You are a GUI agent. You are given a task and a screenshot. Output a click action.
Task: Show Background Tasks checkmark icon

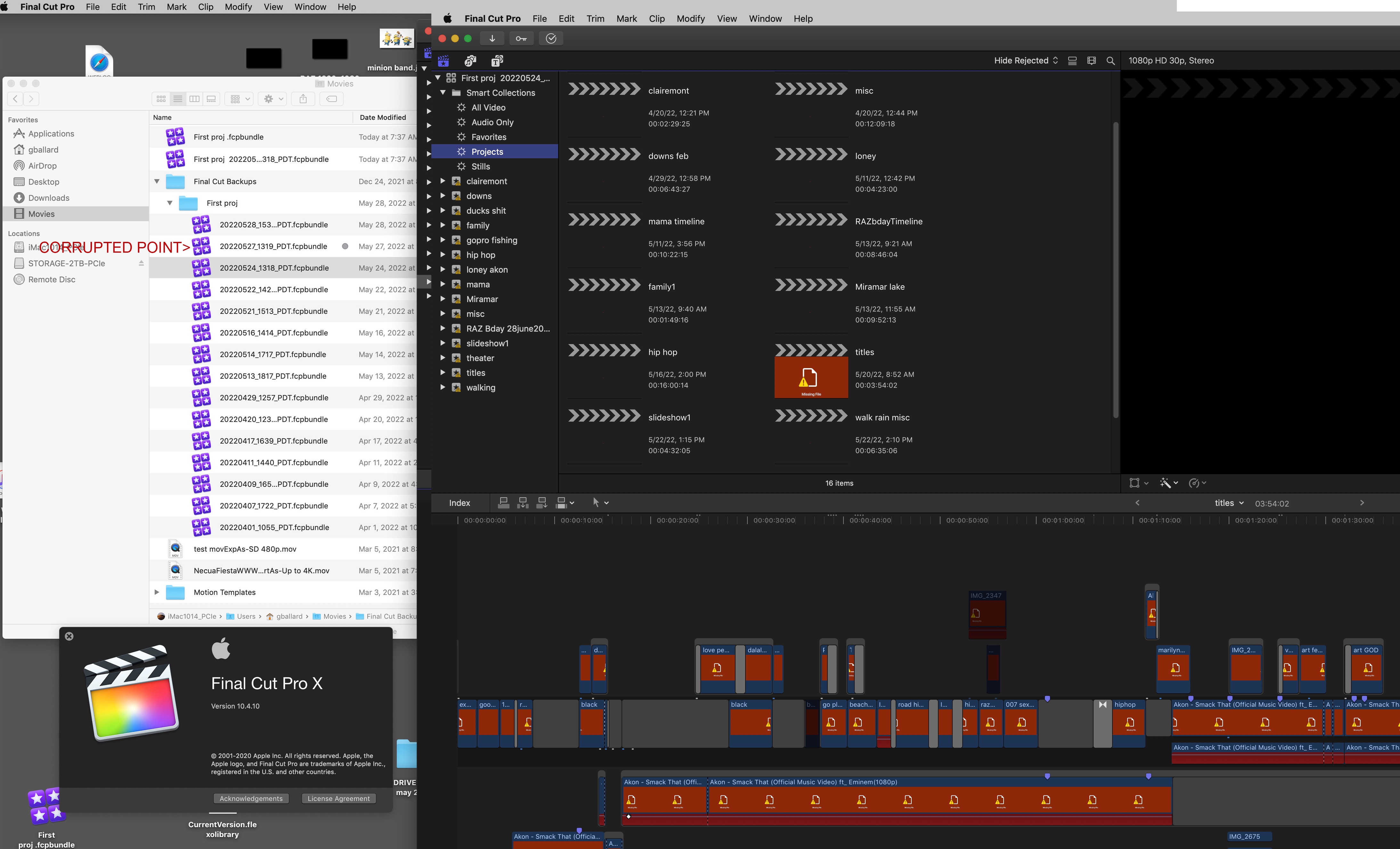point(550,39)
